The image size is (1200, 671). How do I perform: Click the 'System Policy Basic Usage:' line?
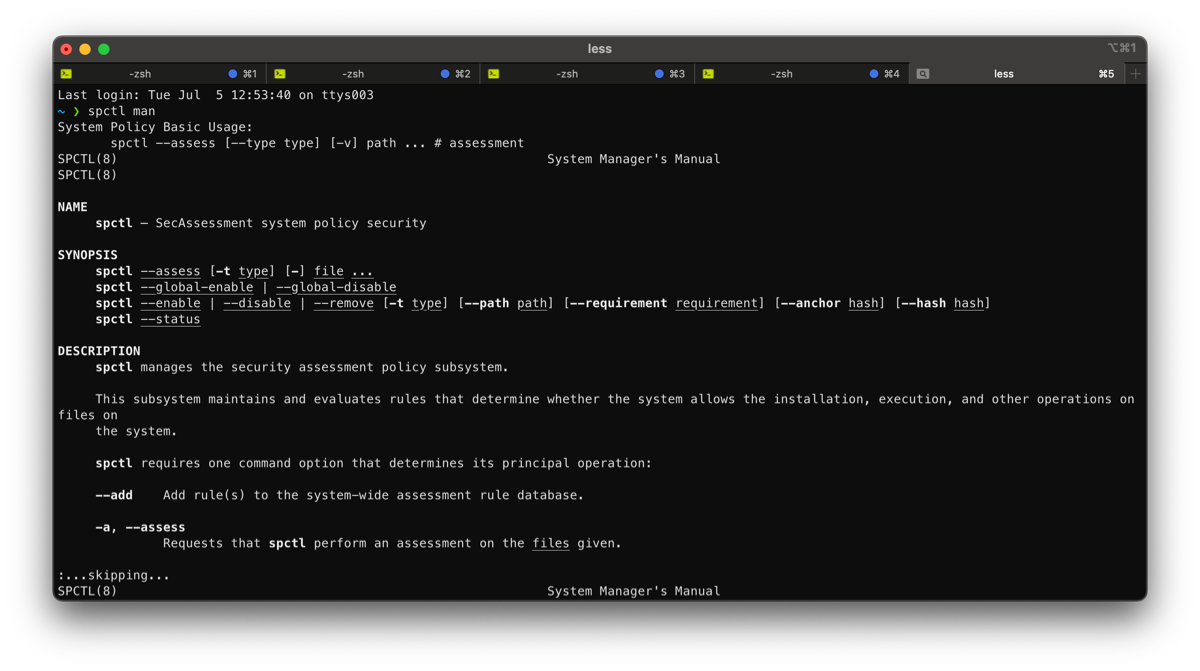click(156, 127)
